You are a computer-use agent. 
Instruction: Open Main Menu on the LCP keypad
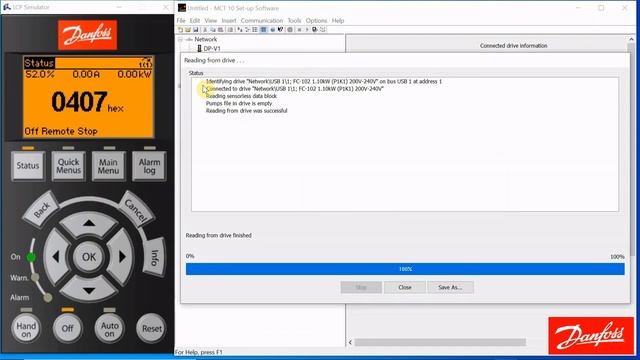(108, 166)
